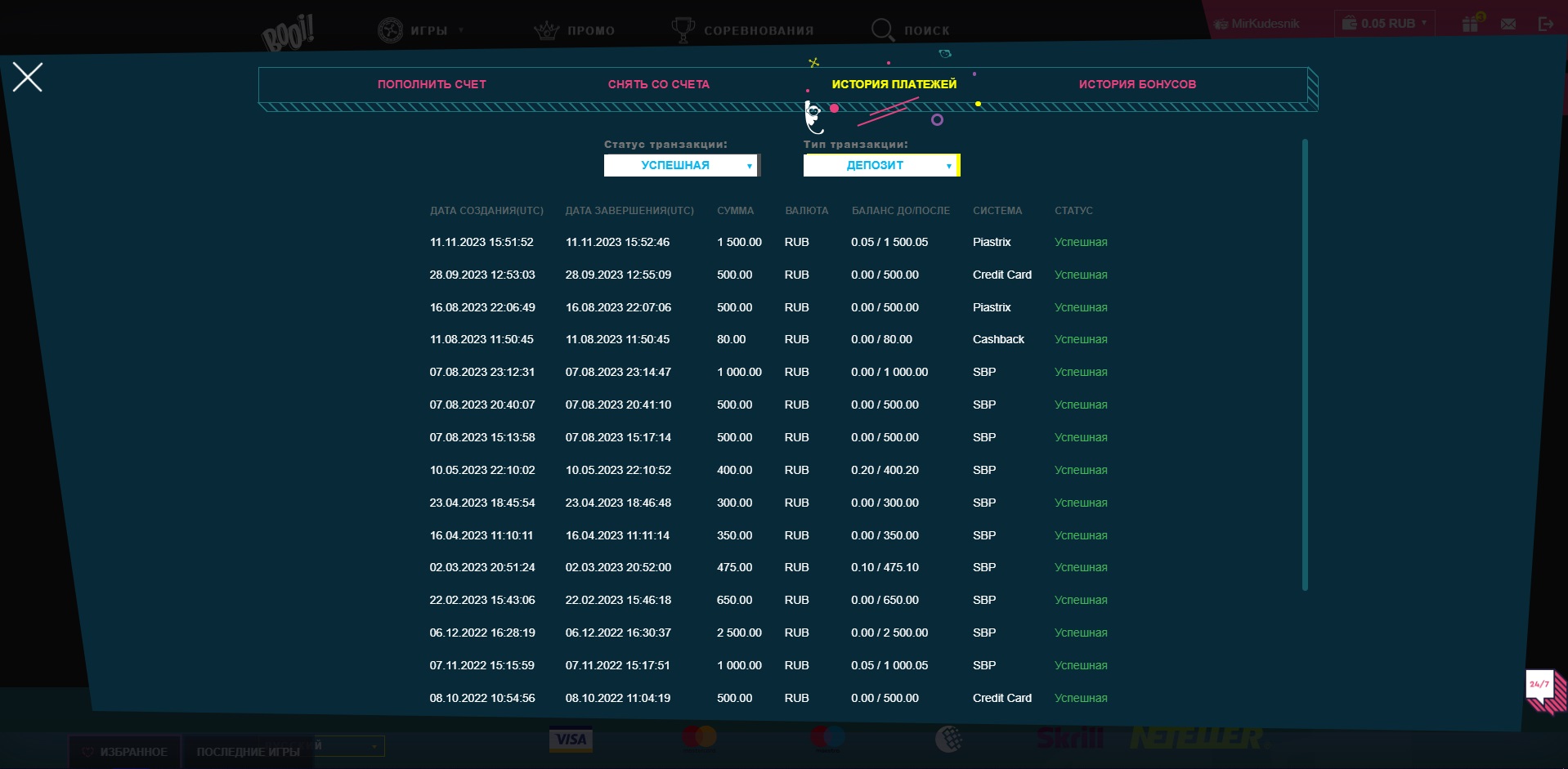Switch to the Пополнить счет tab
This screenshot has width=1568, height=769.
(x=432, y=84)
